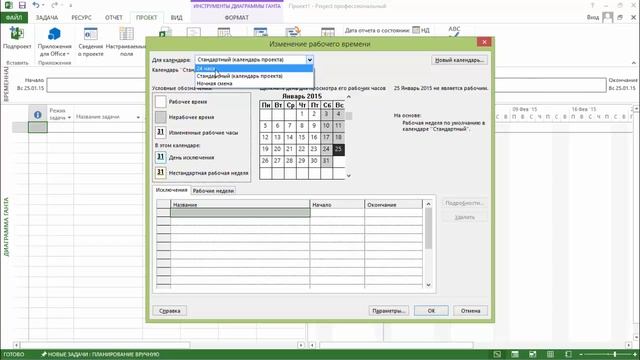Viewport: 640px width, 360px height.
Task: Click zoom out minus in status bar
Action: tap(581, 354)
